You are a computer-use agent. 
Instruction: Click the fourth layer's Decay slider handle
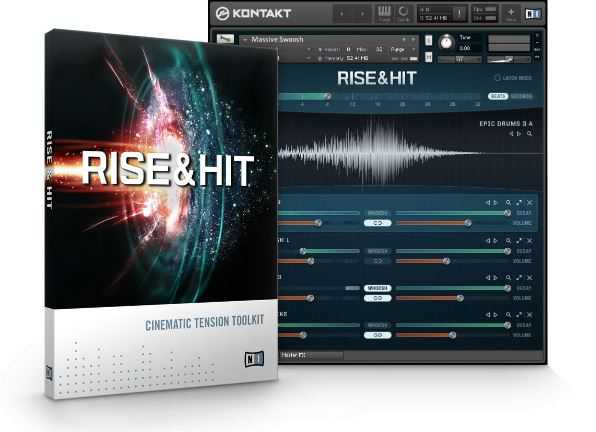[x=507, y=325]
